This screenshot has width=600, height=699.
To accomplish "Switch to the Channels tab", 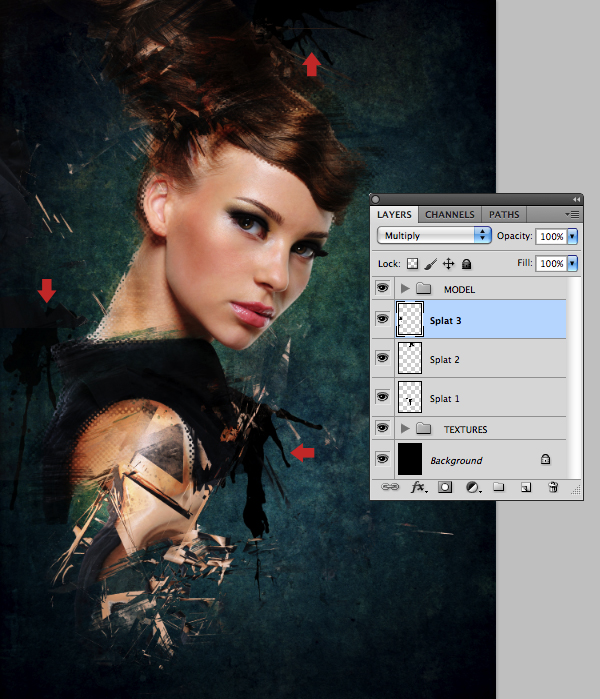I will point(449,214).
